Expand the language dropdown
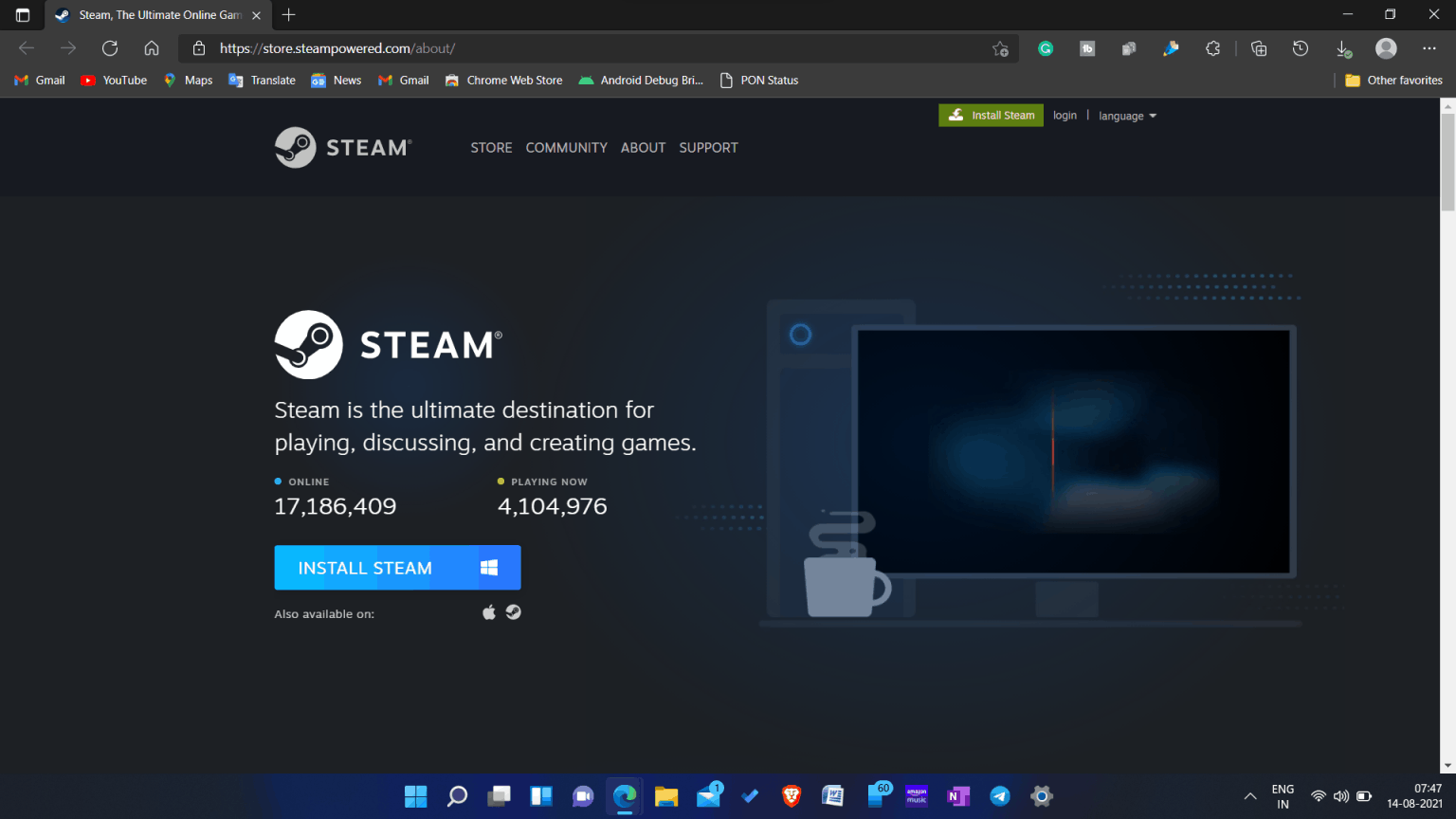Viewport: 1456px width, 819px height. (x=1127, y=116)
